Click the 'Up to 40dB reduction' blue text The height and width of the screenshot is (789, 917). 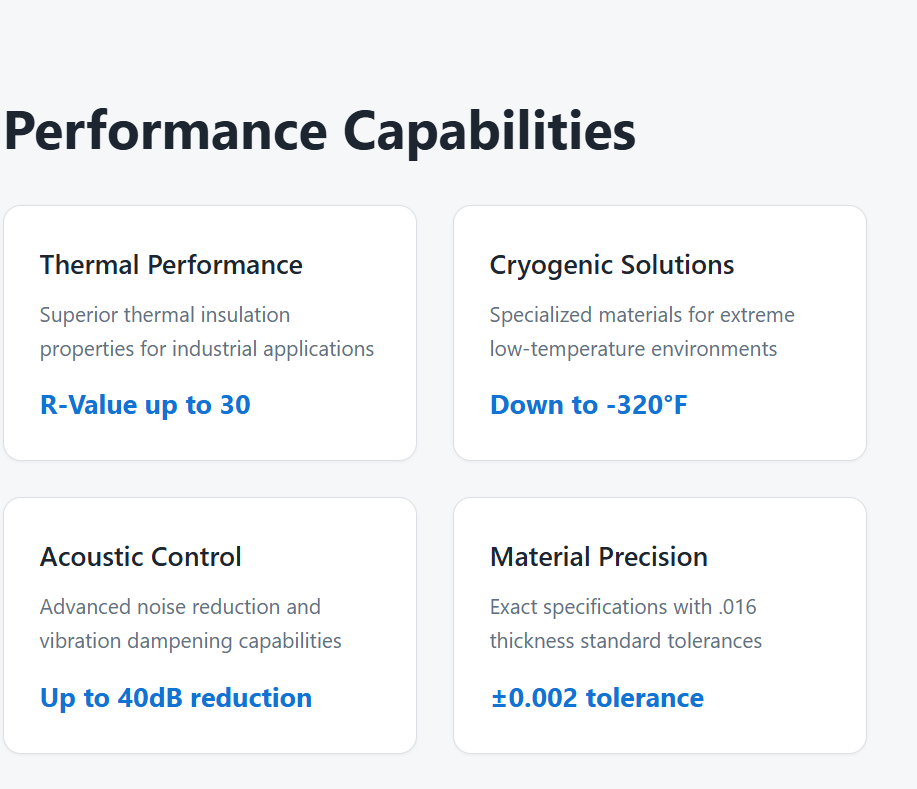pyautogui.click(x=176, y=697)
